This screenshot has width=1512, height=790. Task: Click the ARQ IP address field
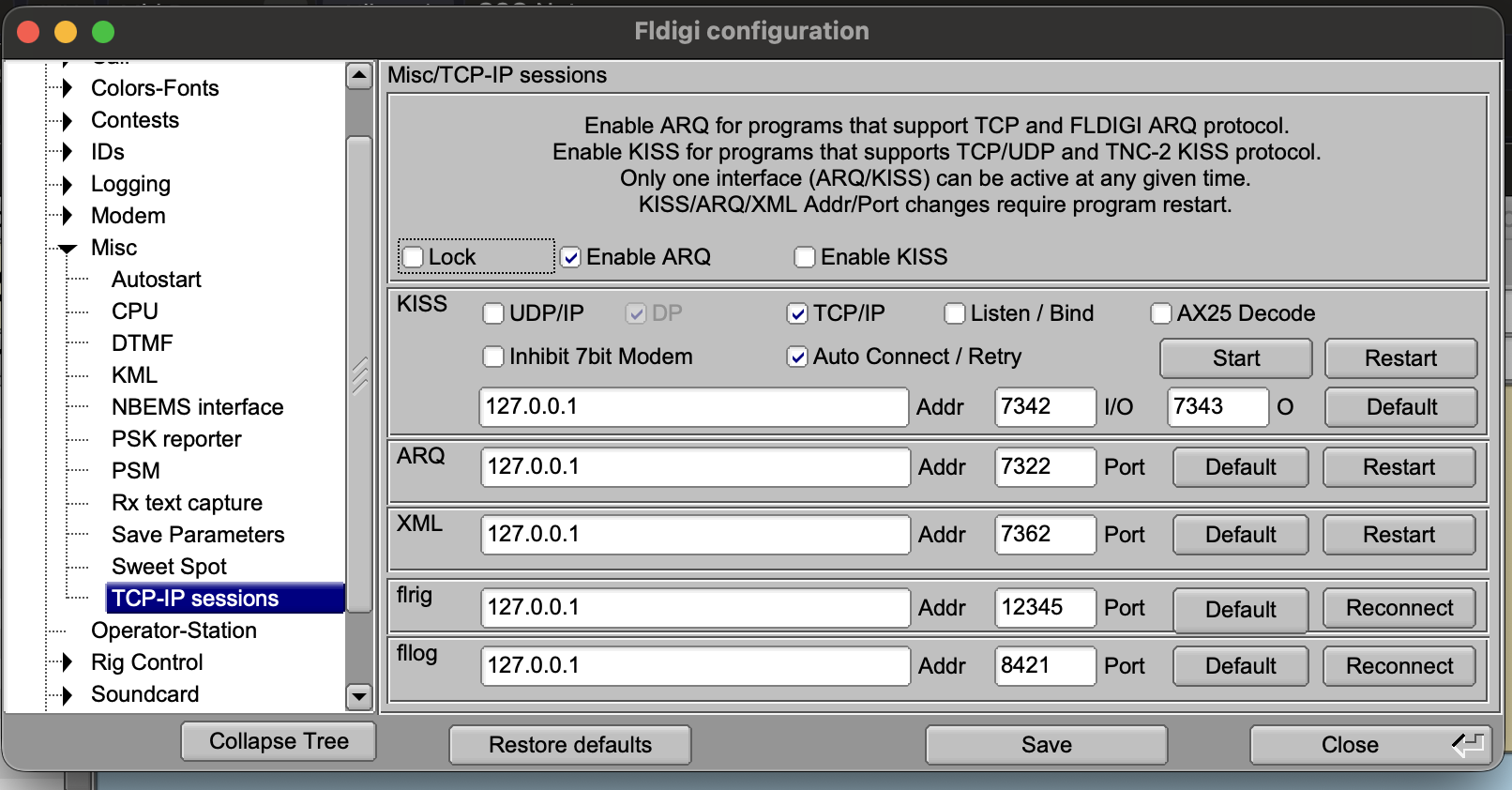[695, 467]
